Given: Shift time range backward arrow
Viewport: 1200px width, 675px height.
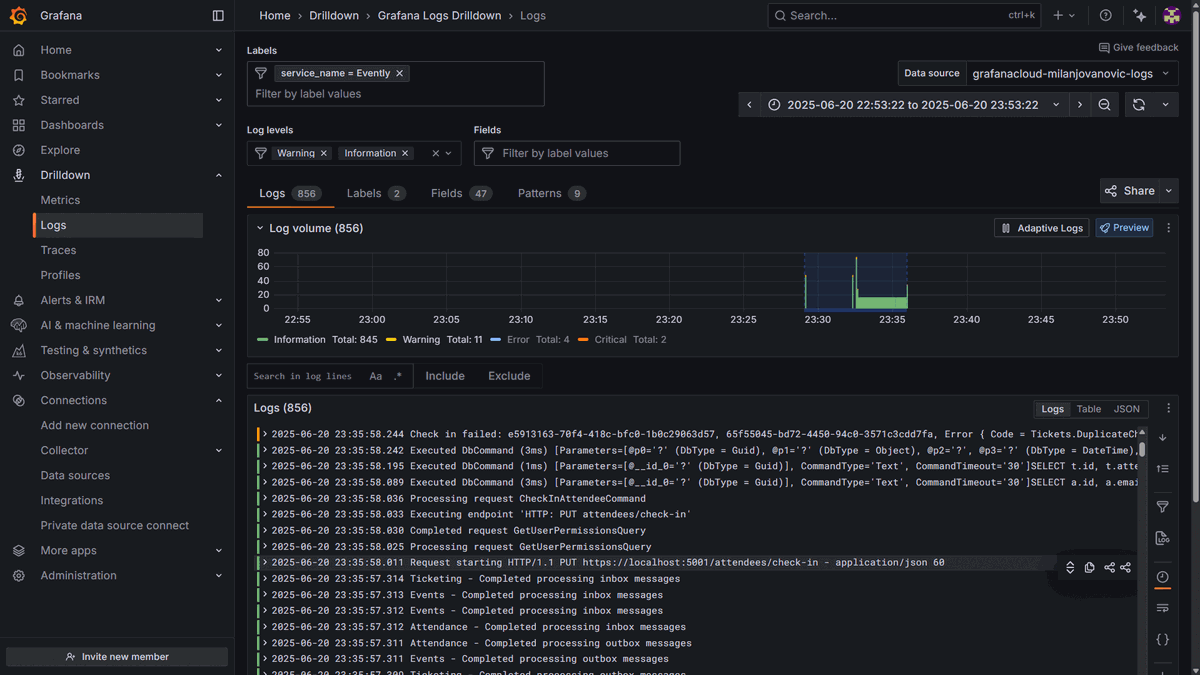Looking at the screenshot, I should pyautogui.click(x=750, y=105).
